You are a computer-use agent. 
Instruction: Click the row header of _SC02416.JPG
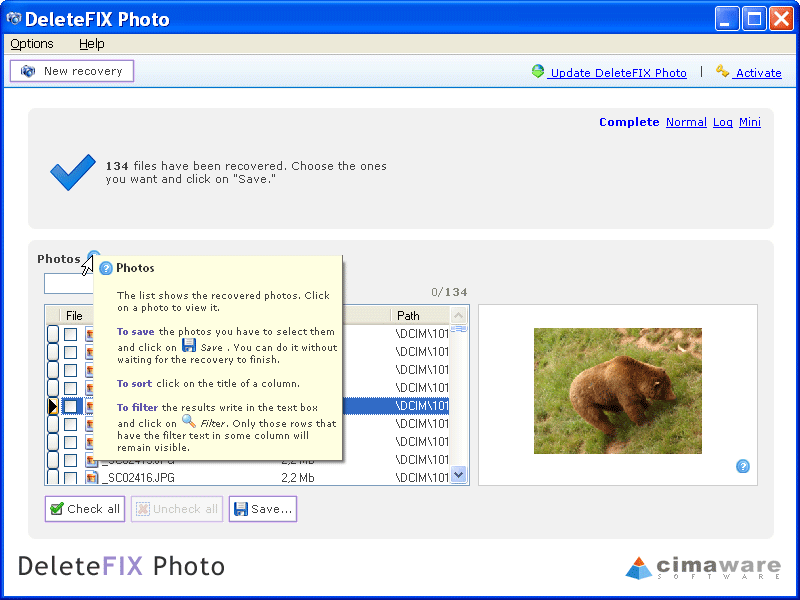coord(53,478)
